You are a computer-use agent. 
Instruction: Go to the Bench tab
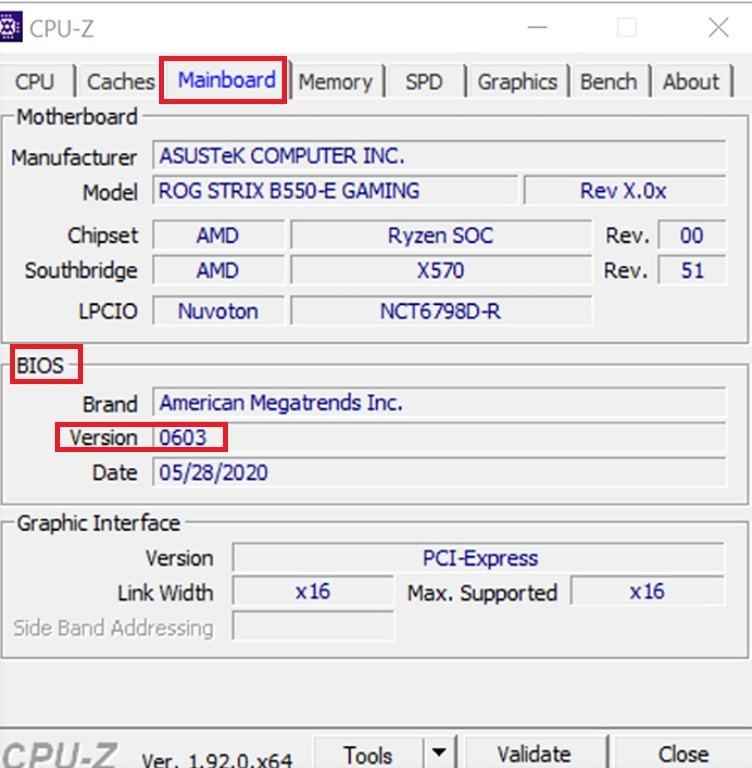[609, 81]
